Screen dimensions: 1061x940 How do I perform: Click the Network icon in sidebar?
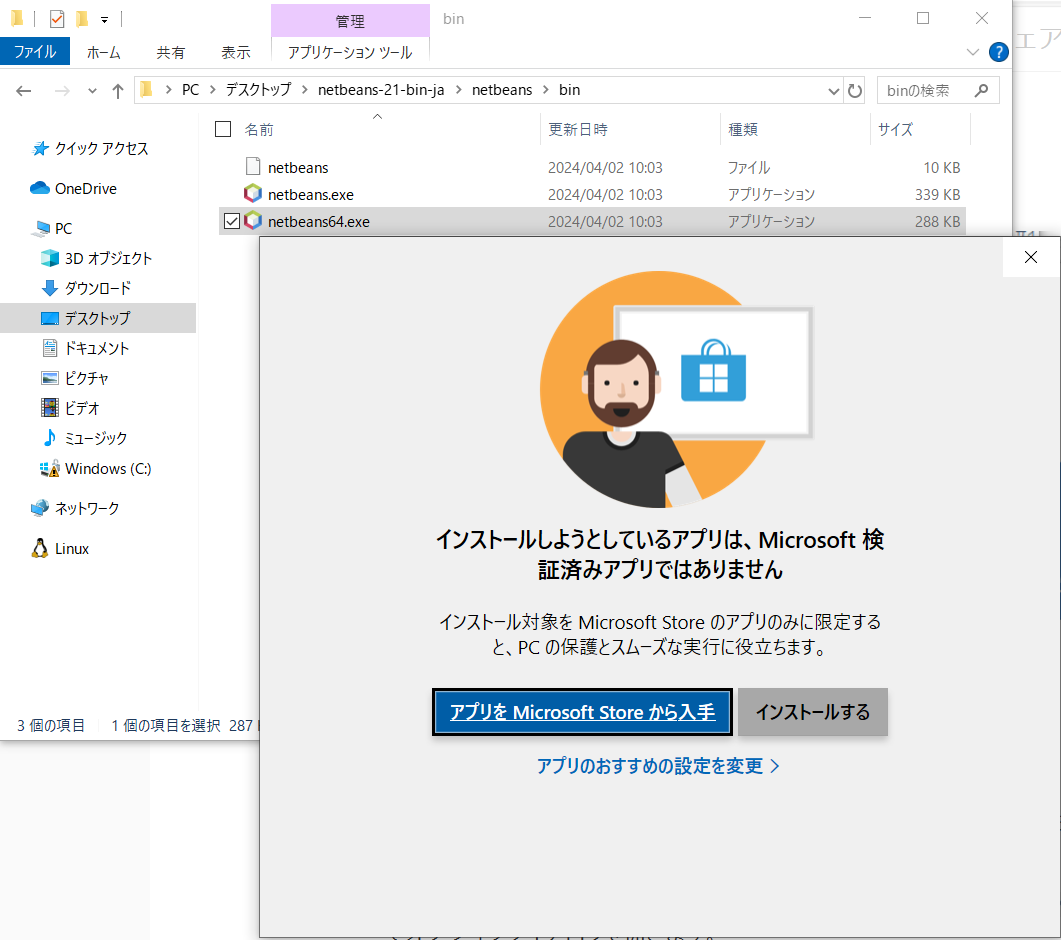point(40,508)
